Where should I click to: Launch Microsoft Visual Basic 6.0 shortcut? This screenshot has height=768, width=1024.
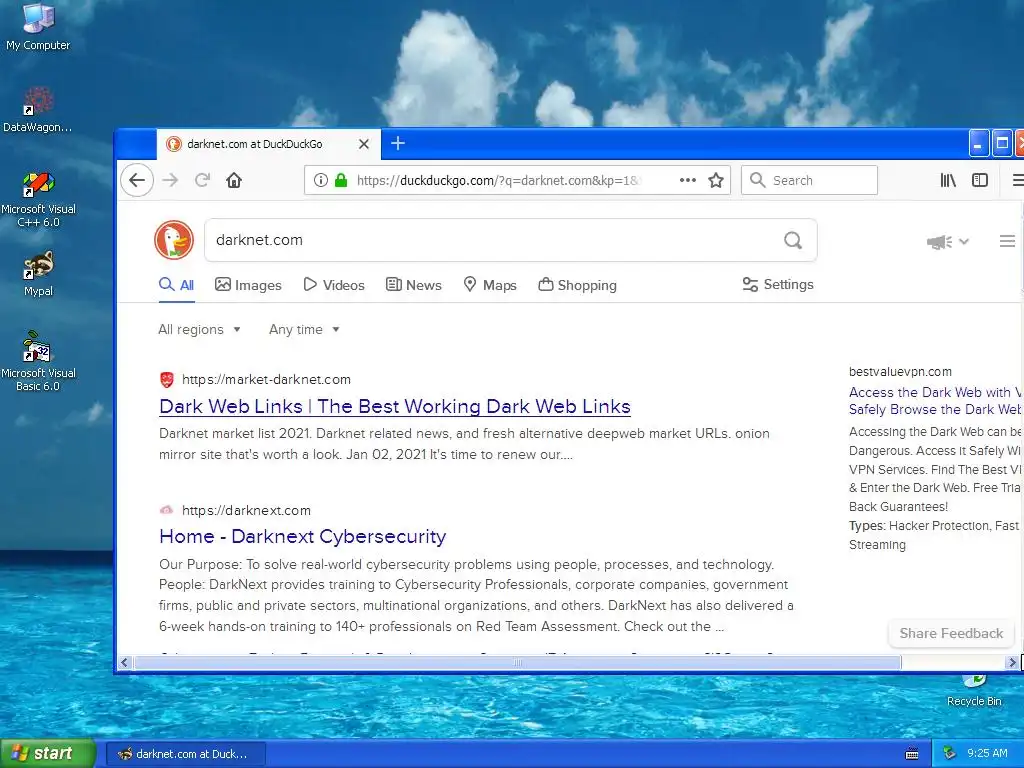(38, 362)
